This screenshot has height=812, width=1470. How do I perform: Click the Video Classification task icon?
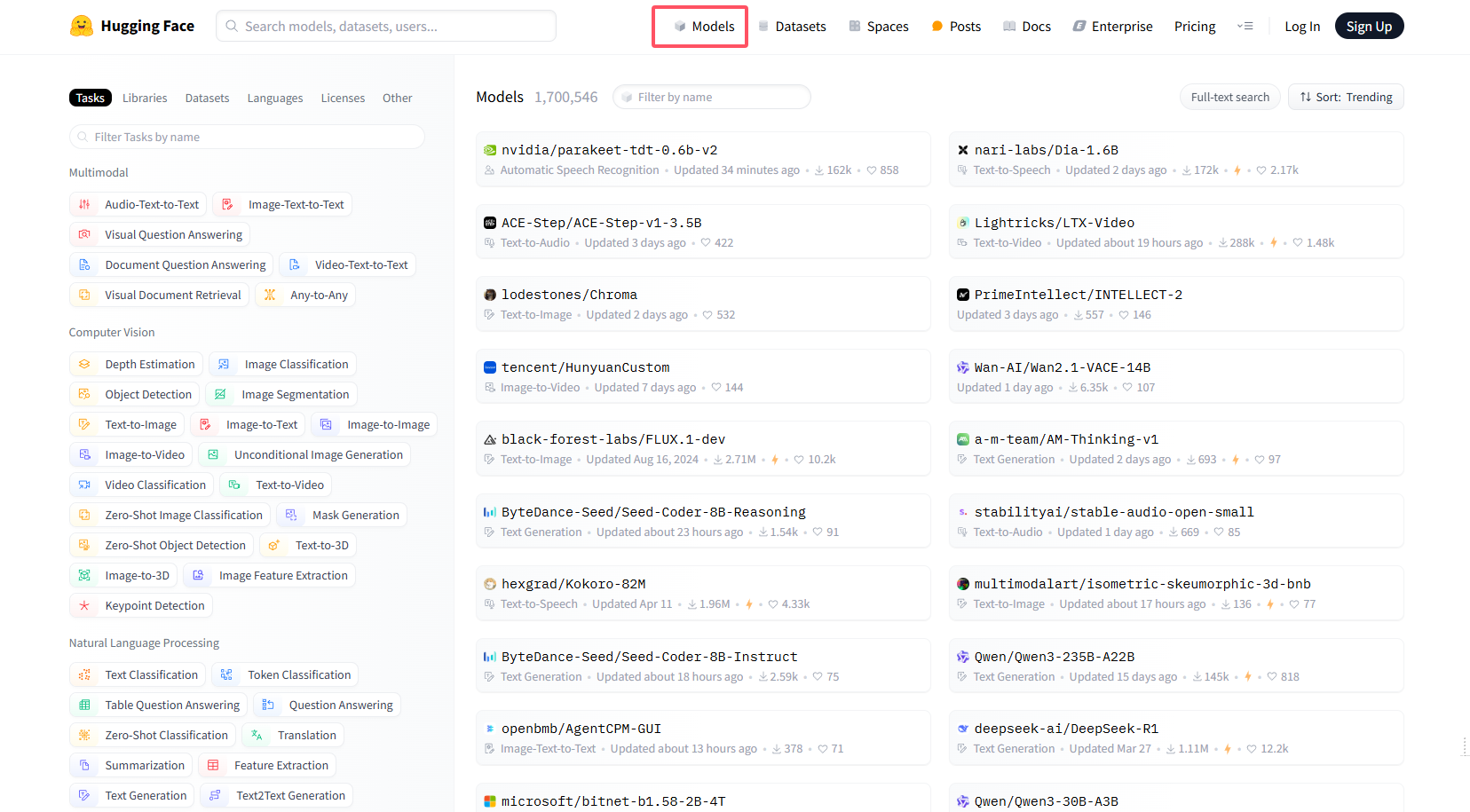[84, 485]
